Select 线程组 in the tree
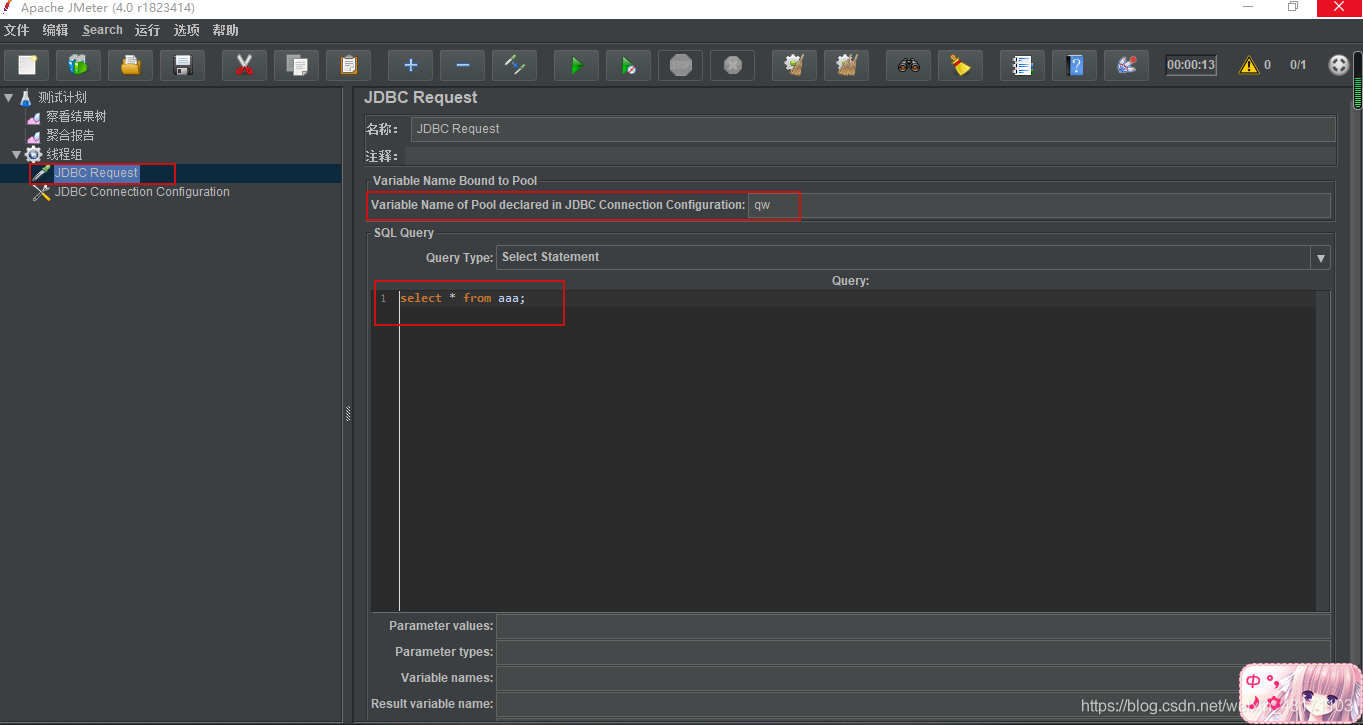 point(64,154)
